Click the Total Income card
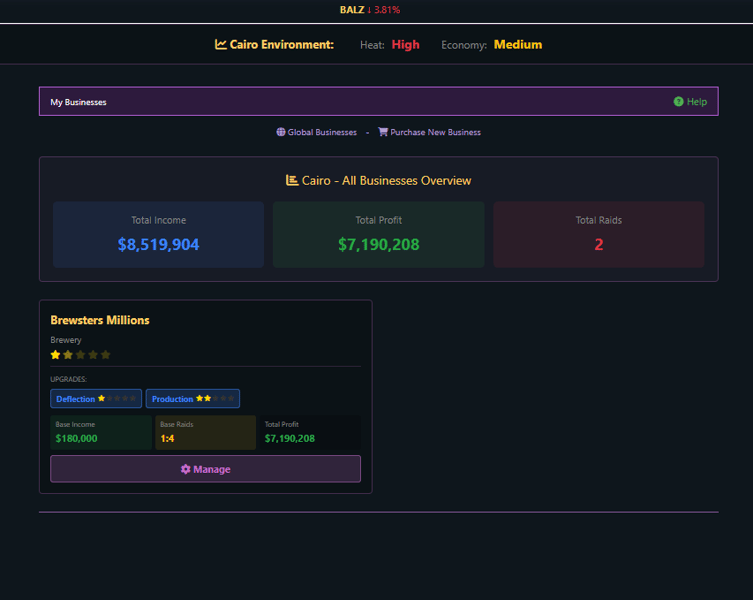753x600 pixels. coord(158,234)
